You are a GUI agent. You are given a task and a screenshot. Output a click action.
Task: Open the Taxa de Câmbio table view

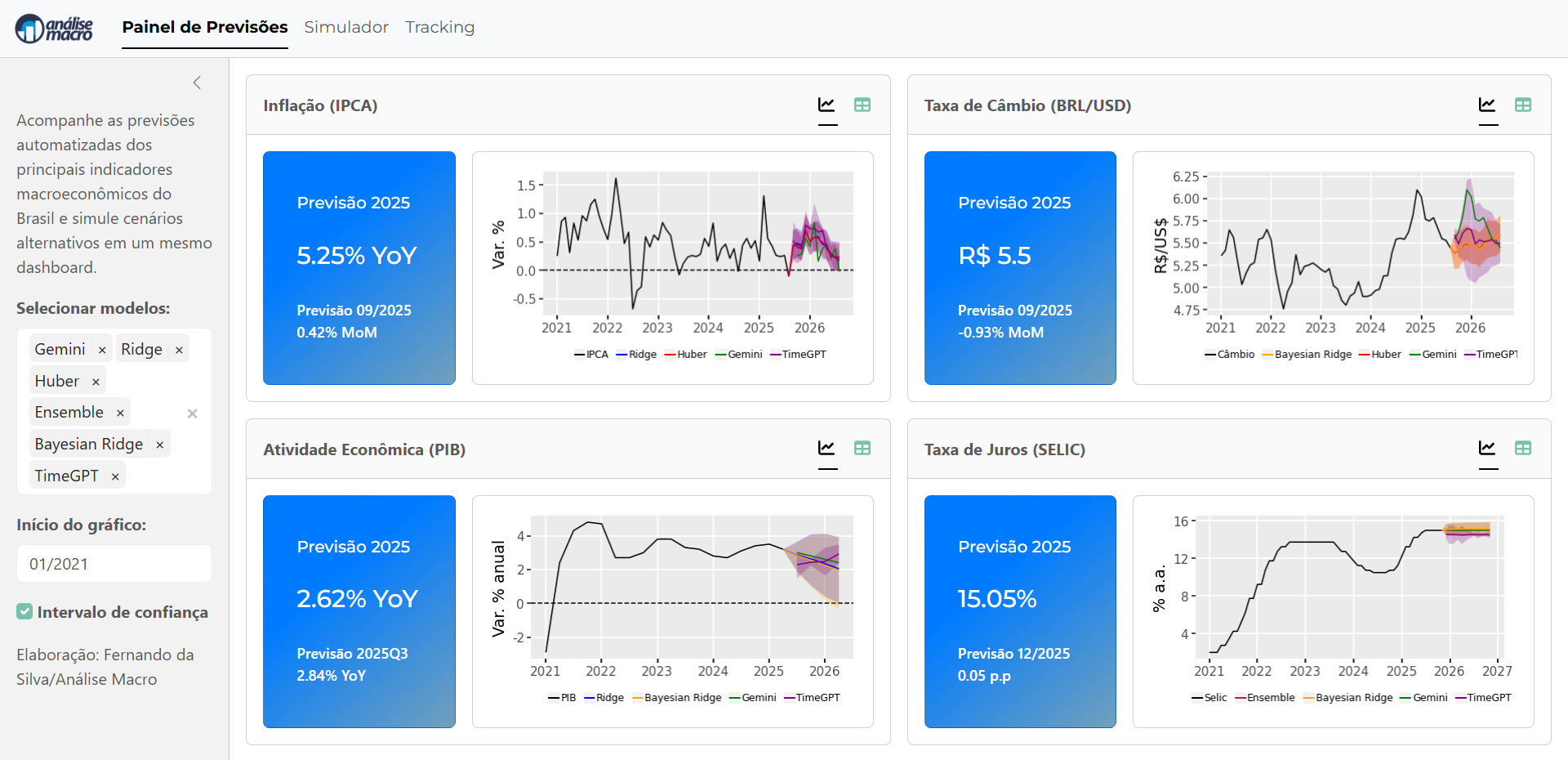[1523, 105]
